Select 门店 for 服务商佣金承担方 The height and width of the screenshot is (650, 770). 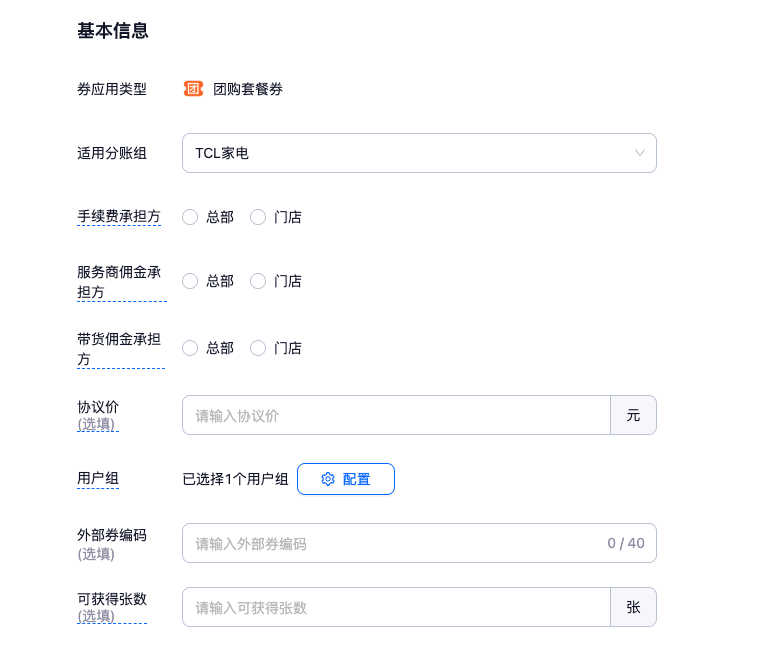[x=258, y=281]
